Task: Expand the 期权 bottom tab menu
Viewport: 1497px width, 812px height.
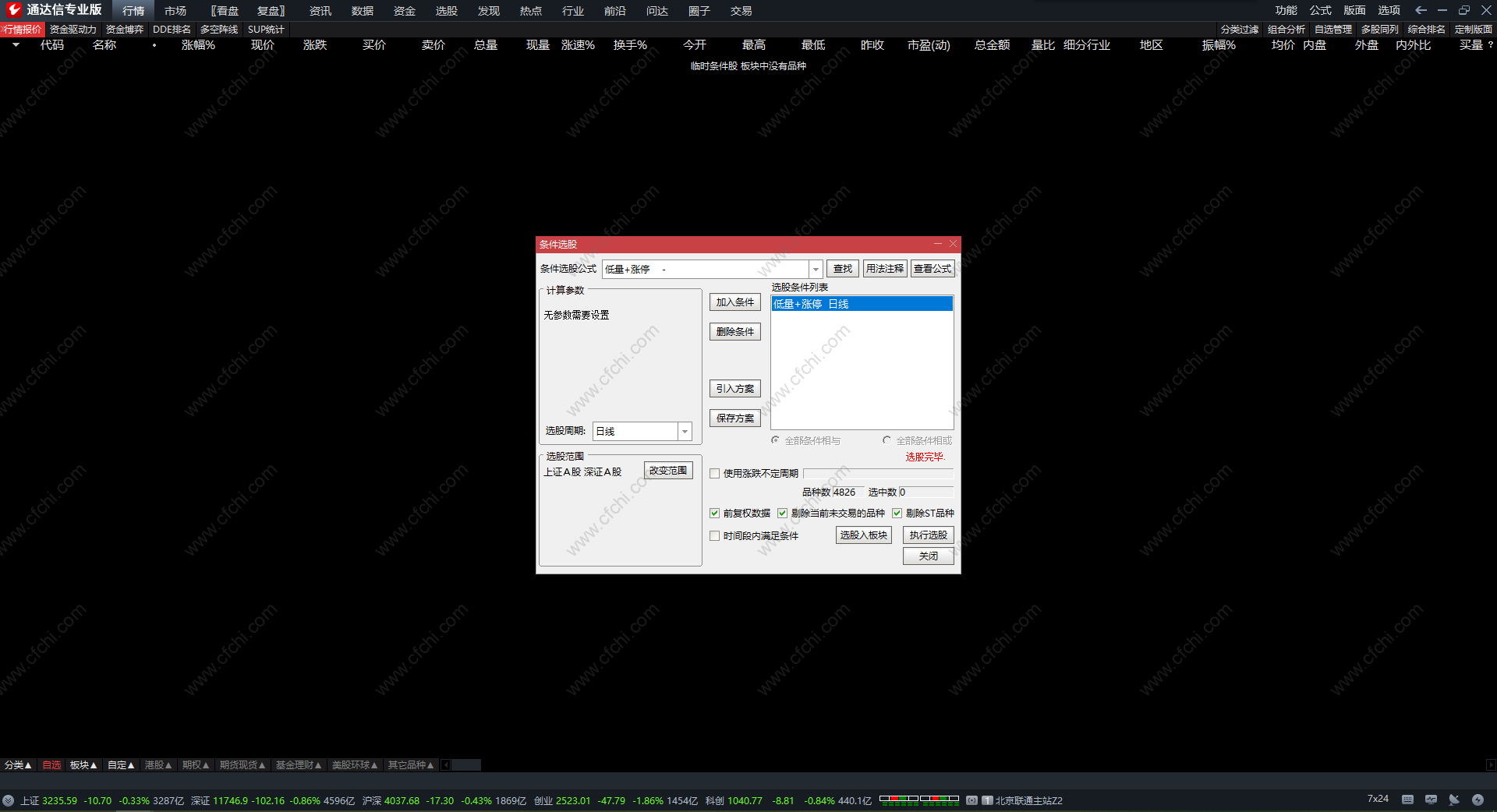Action: (196, 765)
